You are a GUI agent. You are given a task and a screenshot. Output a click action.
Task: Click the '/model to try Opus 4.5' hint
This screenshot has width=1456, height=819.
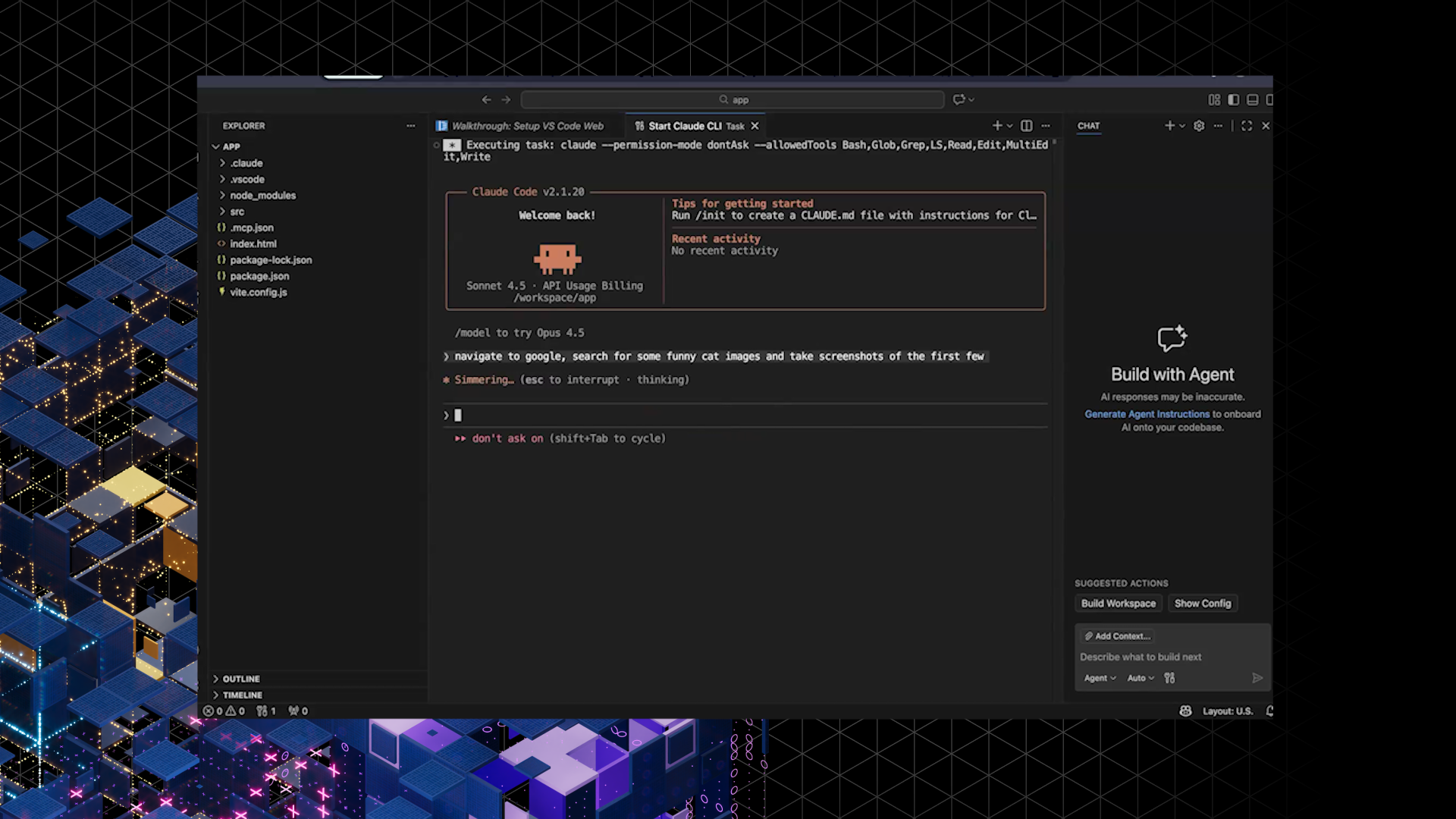(x=519, y=332)
